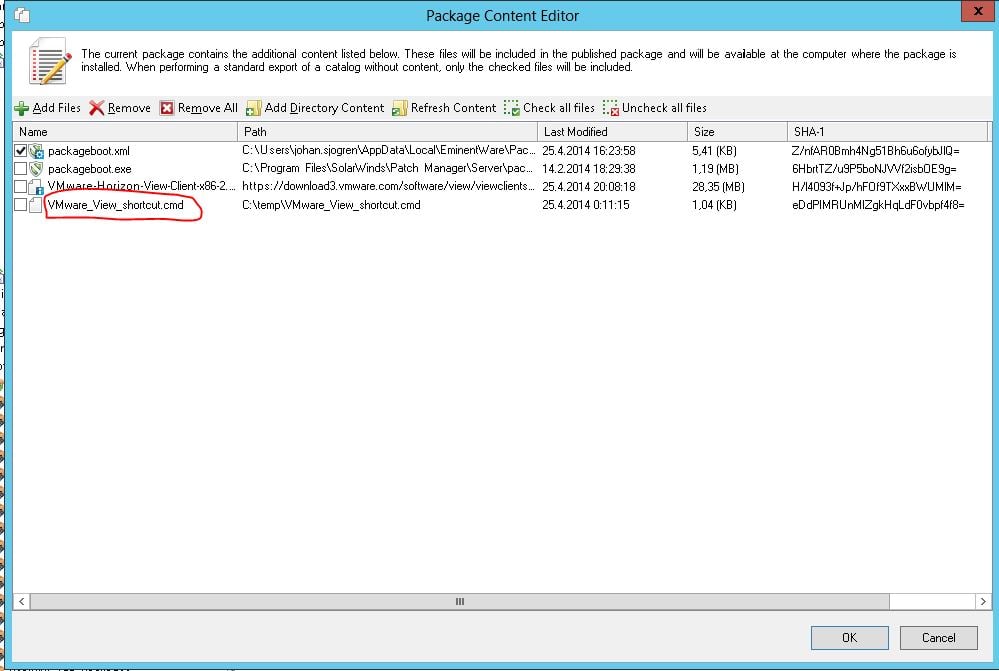The image size is (999, 671).
Task: Select the Add Files icon
Action: pos(22,107)
